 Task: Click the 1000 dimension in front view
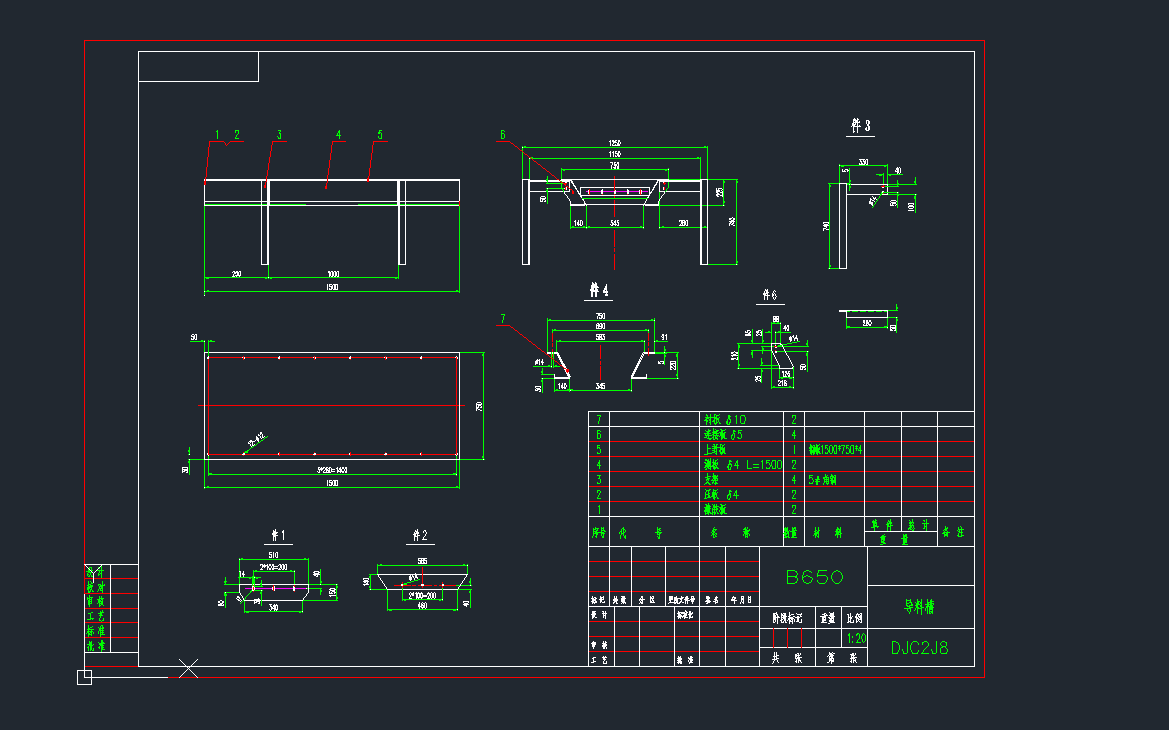click(332, 274)
